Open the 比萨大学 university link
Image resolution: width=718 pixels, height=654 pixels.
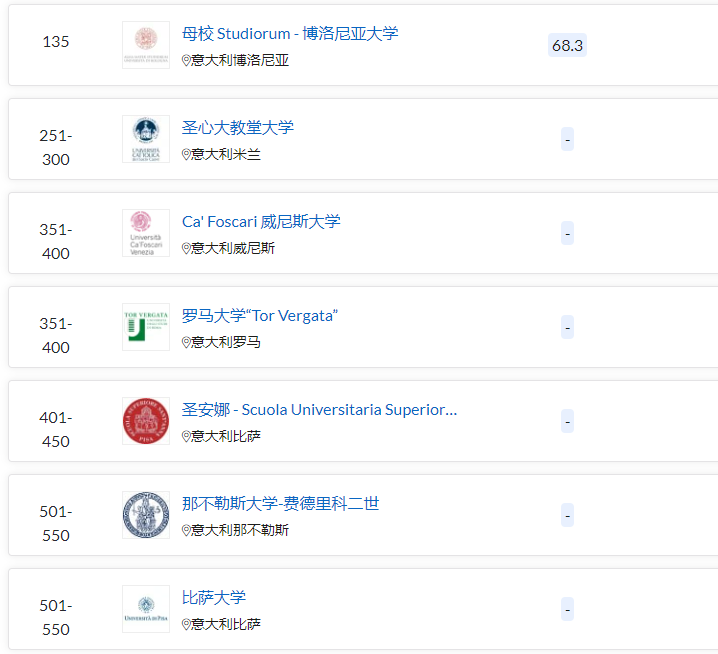click(214, 597)
